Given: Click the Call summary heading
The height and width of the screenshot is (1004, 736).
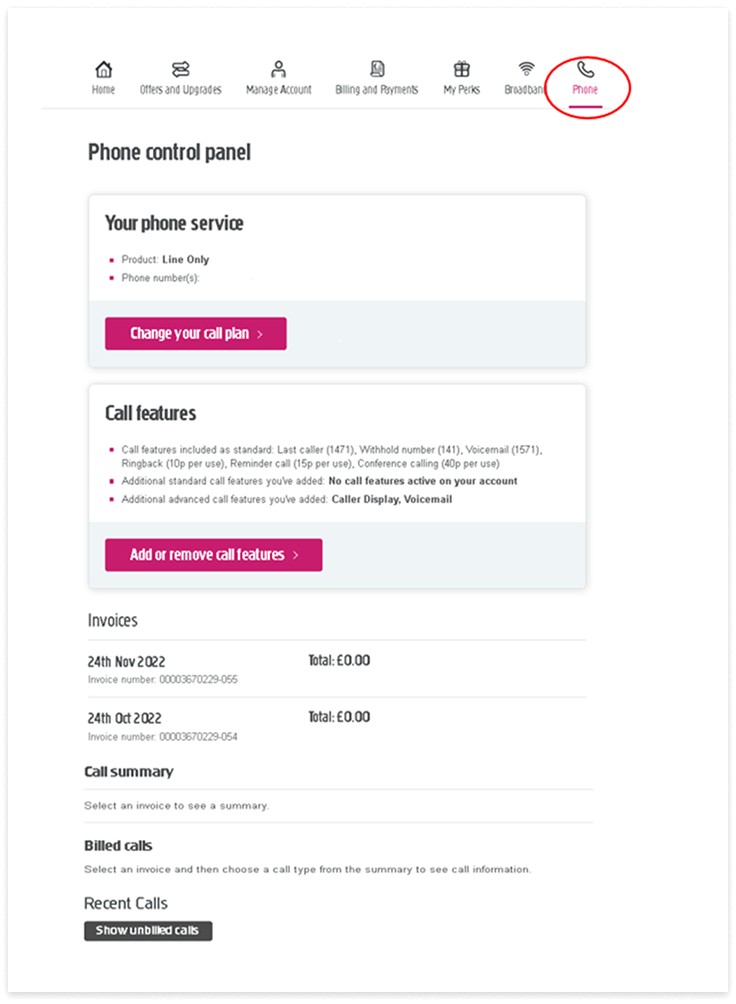Looking at the screenshot, I should point(126,771).
